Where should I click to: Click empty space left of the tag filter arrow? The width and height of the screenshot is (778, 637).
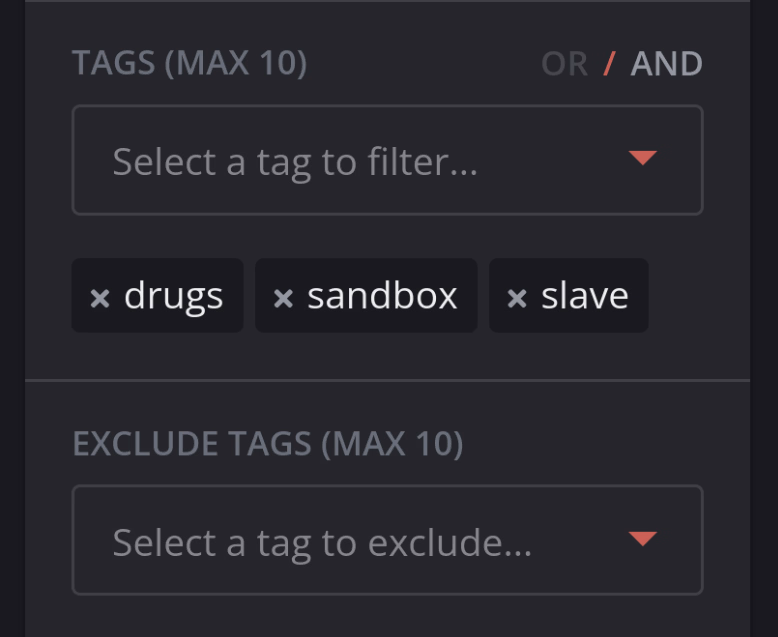[560, 160]
